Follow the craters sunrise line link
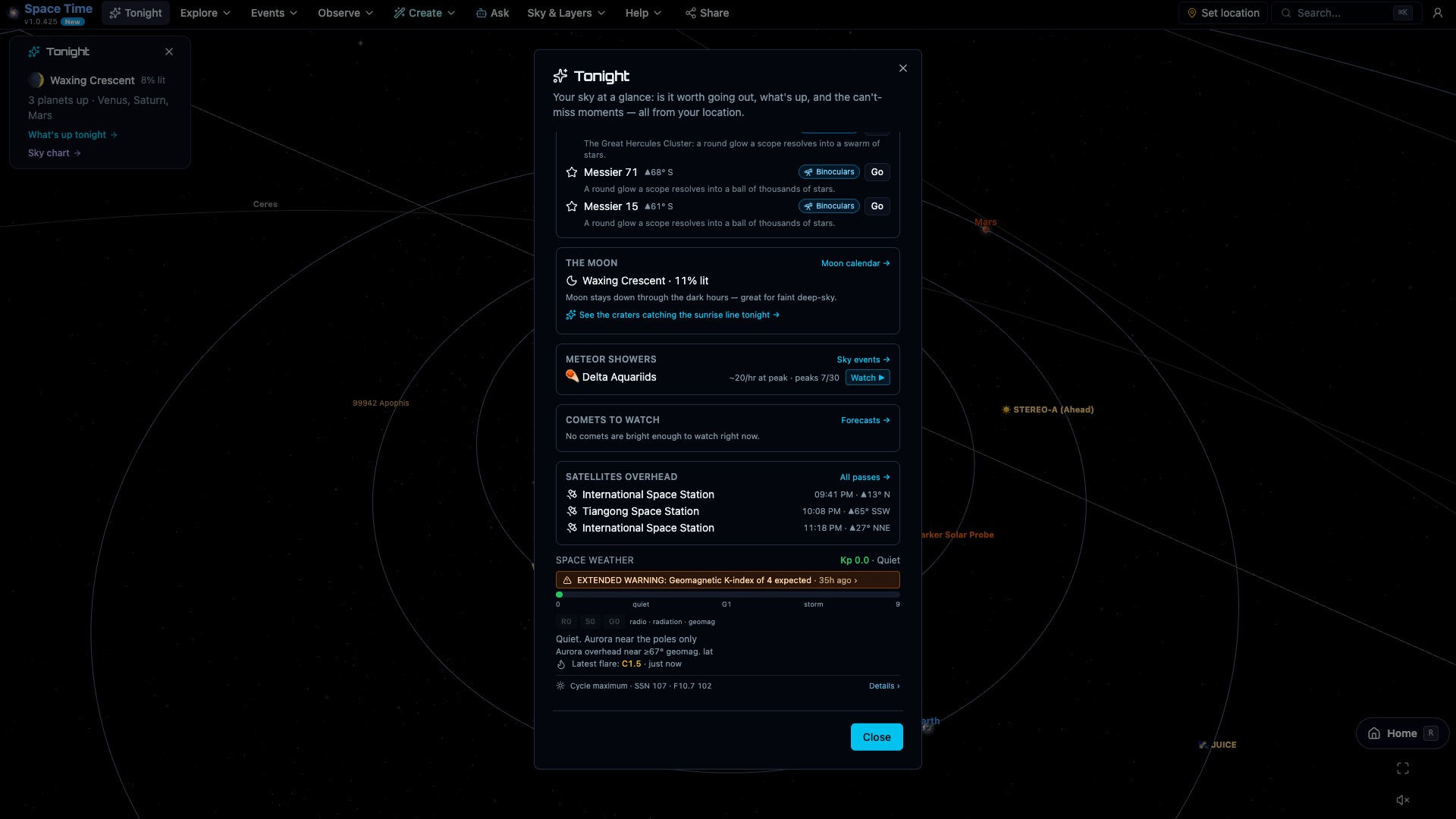Screen dimensions: 1456x819 tap(673, 315)
